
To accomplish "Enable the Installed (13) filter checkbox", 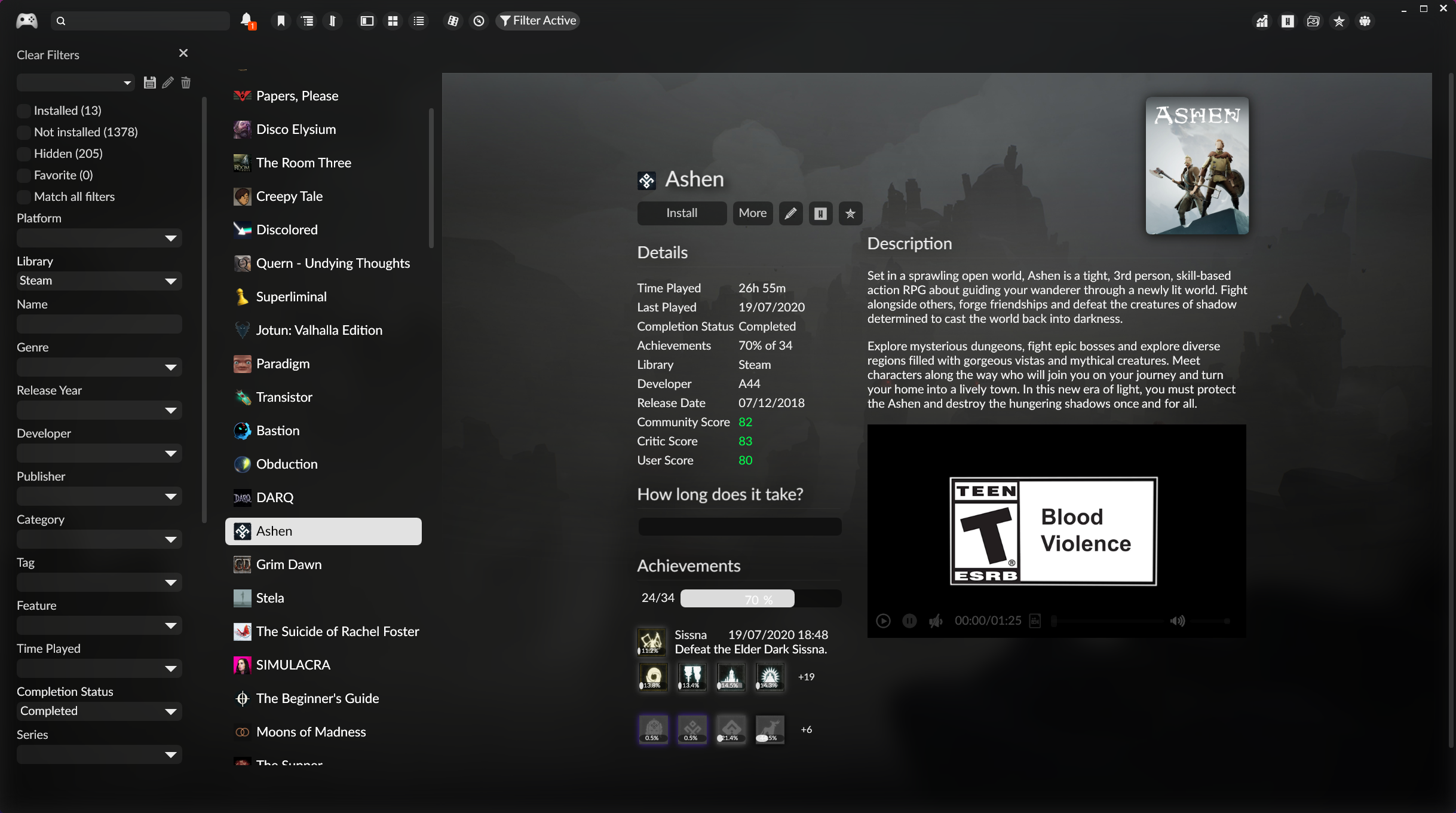I will pos(24,111).
